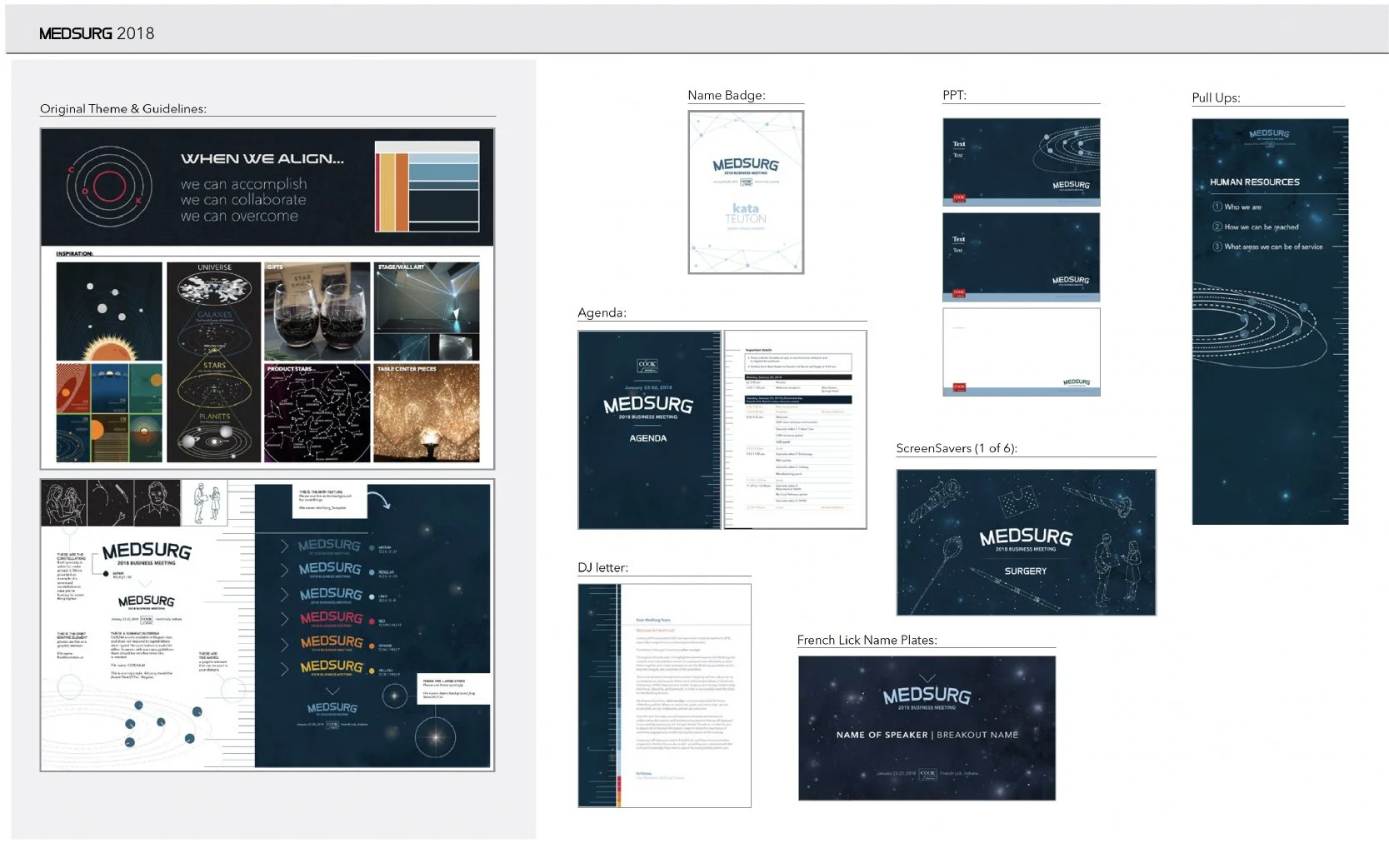Open the dark blue Agenda cover page
Image resolution: width=1389 pixels, height=868 pixels.
point(649,430)
